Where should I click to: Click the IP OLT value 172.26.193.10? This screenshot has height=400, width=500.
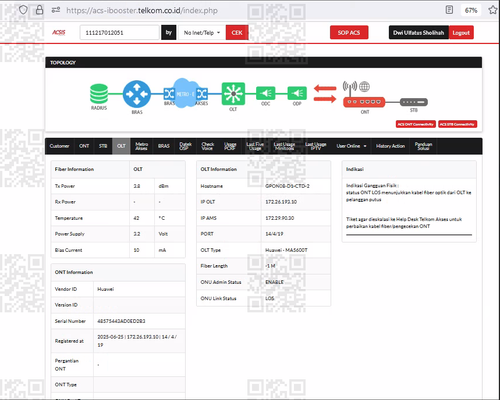point(281,202)
